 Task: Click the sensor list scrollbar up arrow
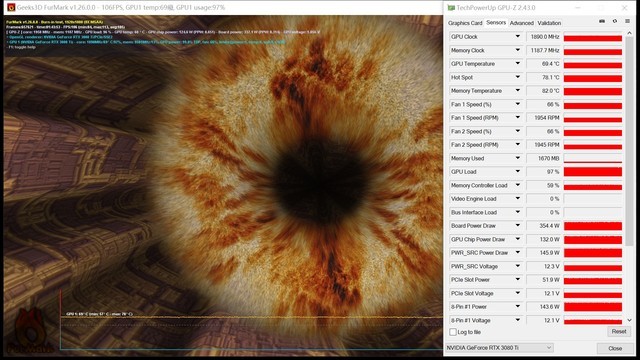[629, 33]
